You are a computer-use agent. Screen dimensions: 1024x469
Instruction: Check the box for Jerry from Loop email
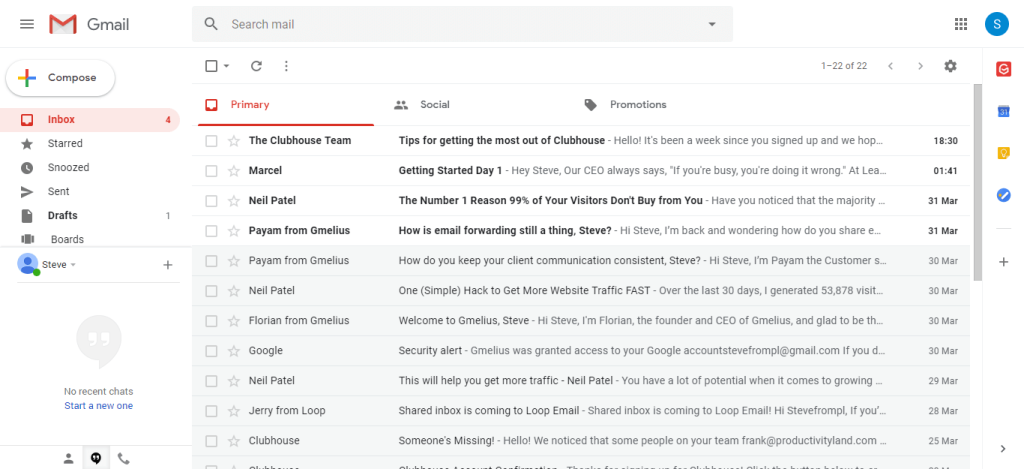(211, 411)
